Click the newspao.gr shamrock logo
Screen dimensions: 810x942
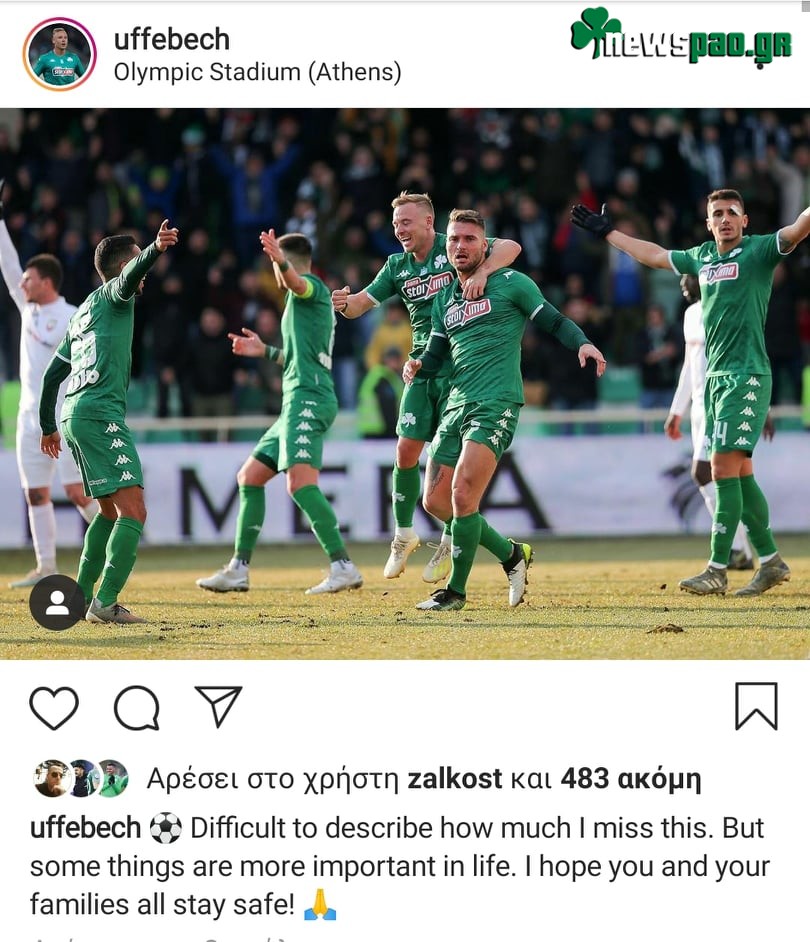click(681, 36)
